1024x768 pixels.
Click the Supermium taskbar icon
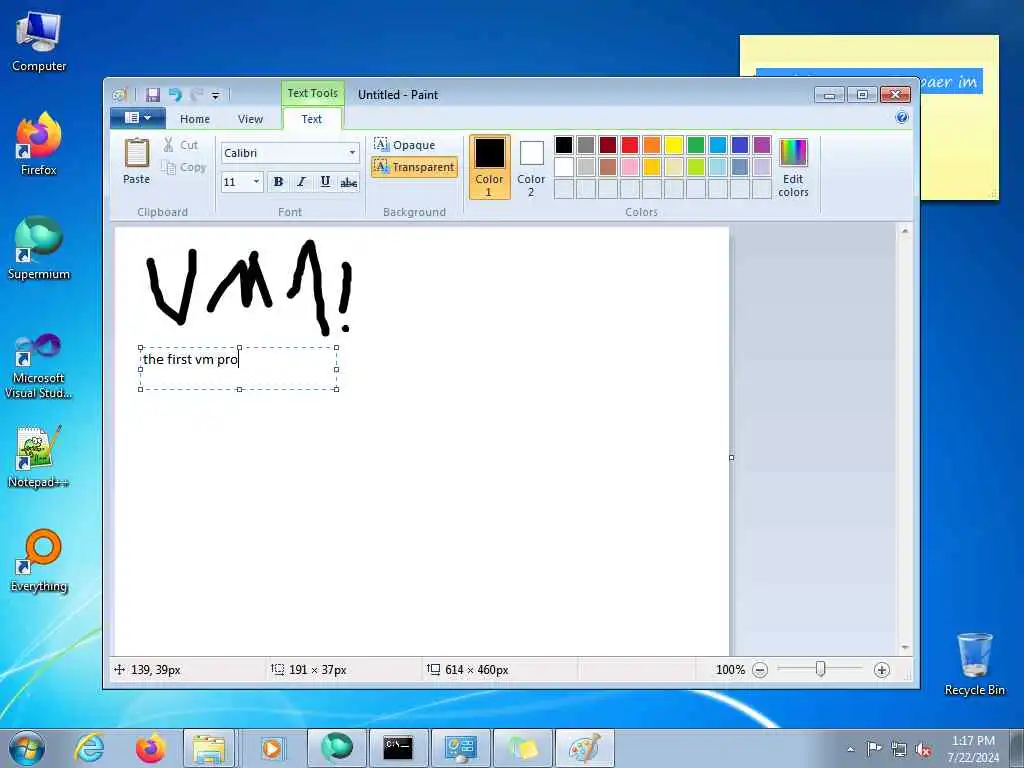[336, 748]
